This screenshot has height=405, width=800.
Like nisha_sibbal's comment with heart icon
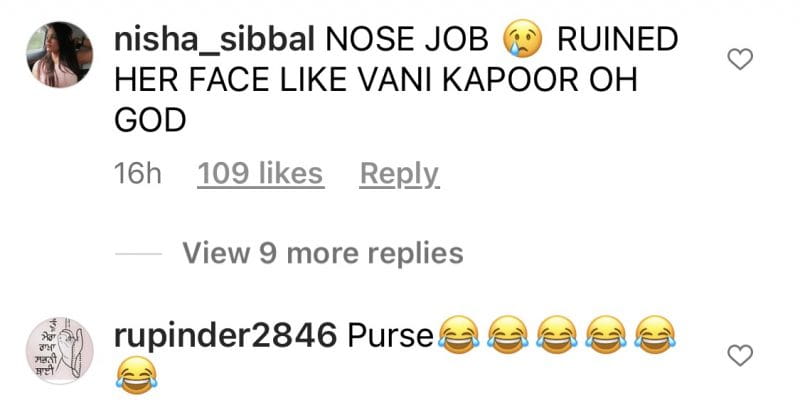pyautogui.click(x=739, y=59)
